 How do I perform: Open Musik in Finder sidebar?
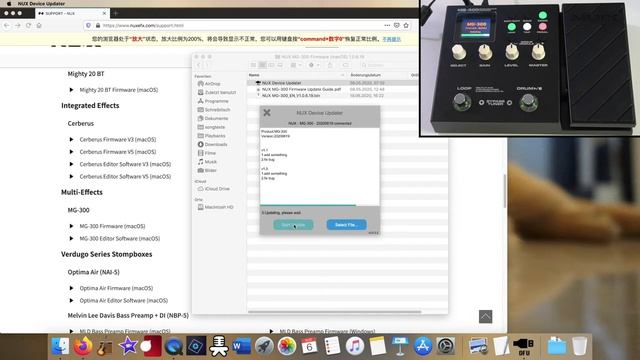207,162
